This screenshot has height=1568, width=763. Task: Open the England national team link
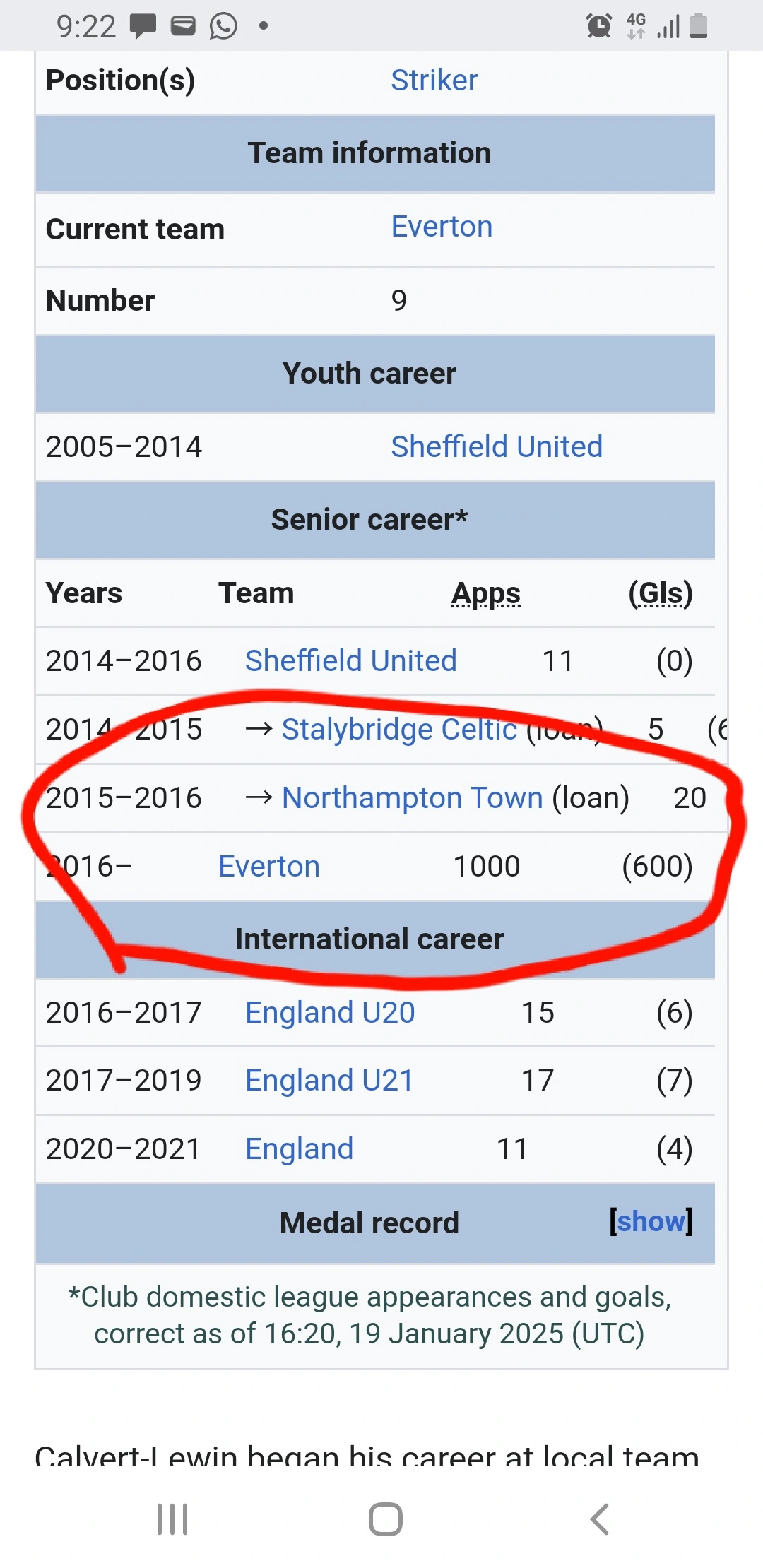tap(299, 1148)
